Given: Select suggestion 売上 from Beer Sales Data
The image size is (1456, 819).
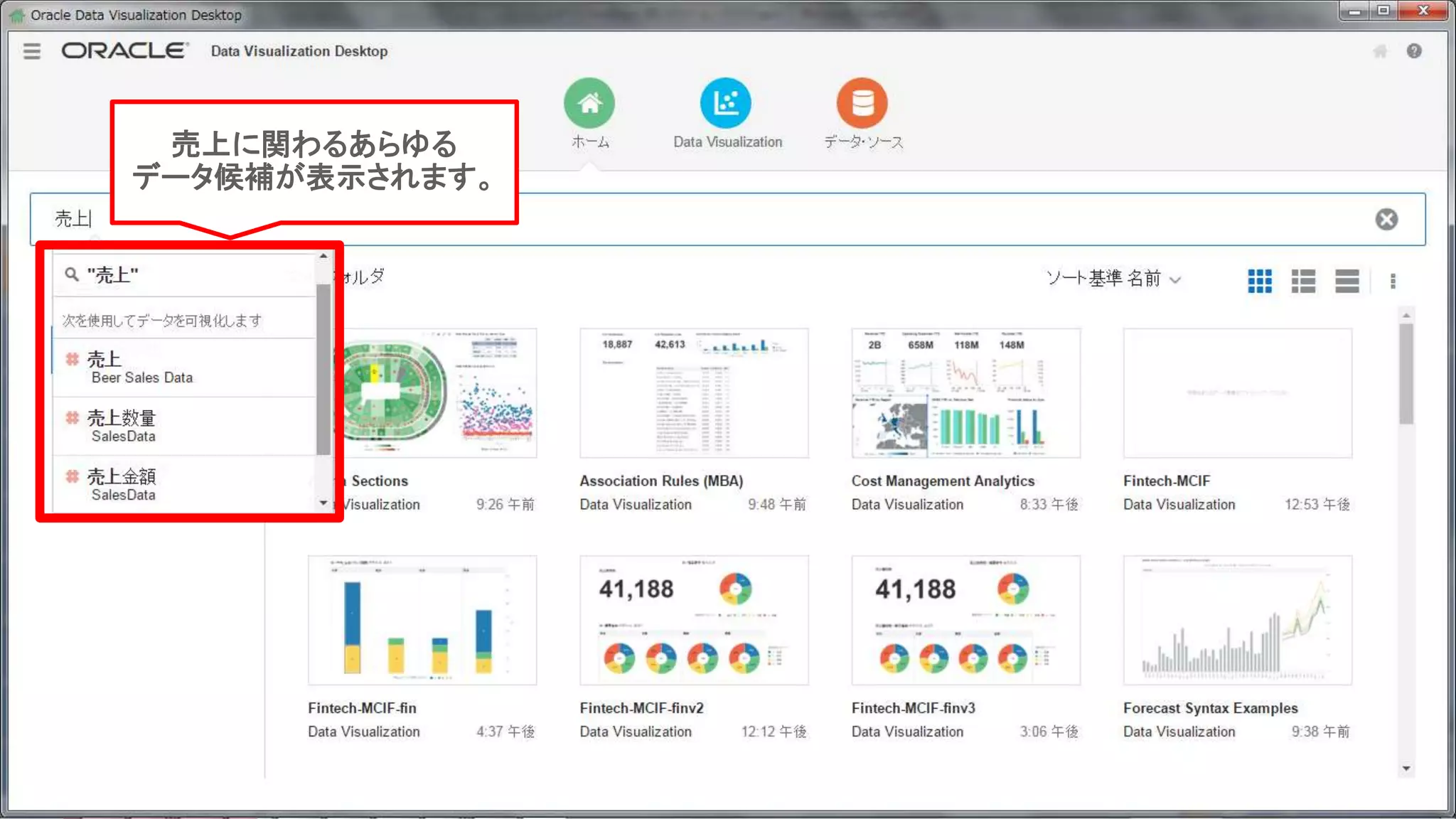Looking at the screenshot, I should click(x=184, y=368).
